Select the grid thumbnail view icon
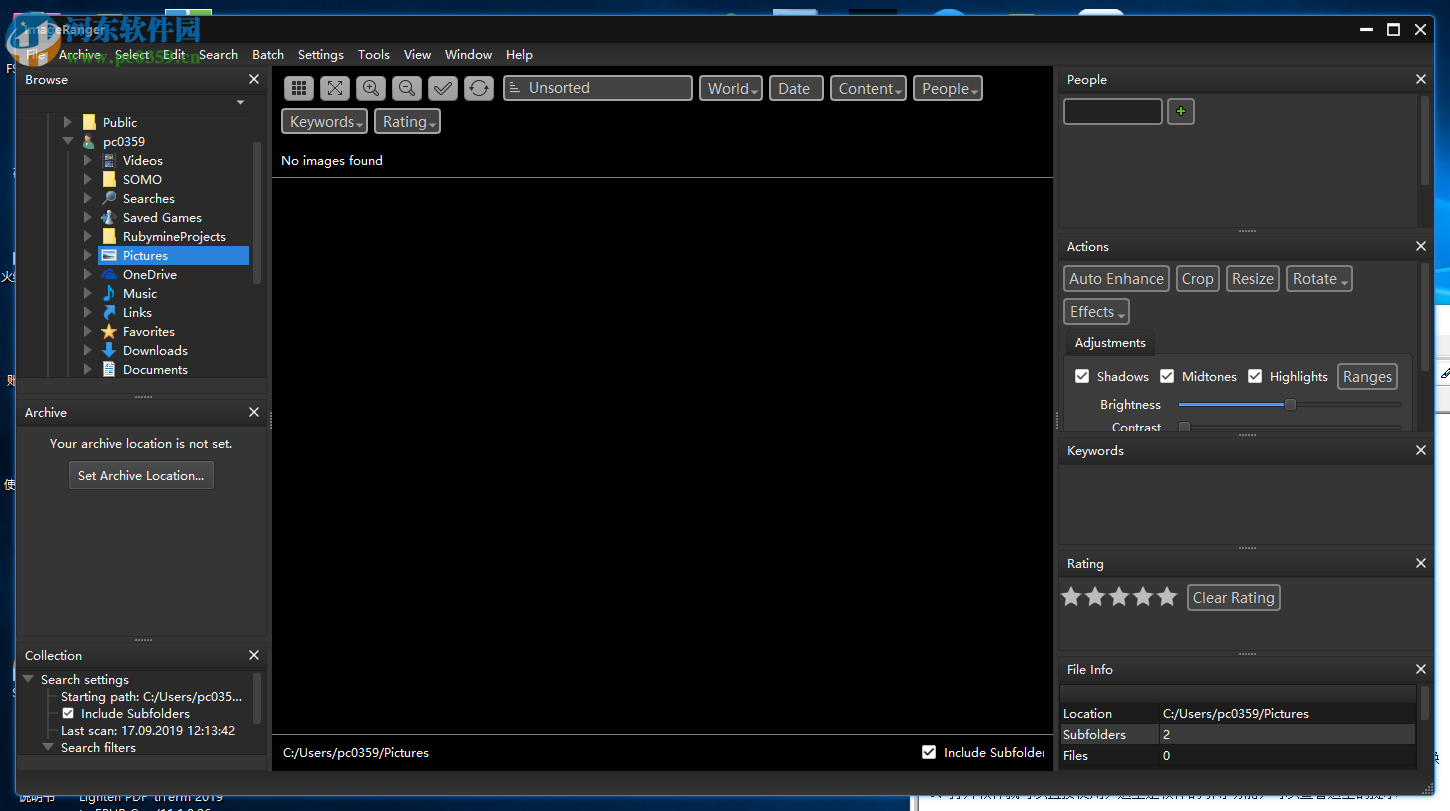The width and height of the screenshot is (1450, 811). pyautogui.click(x=299, y=88)
